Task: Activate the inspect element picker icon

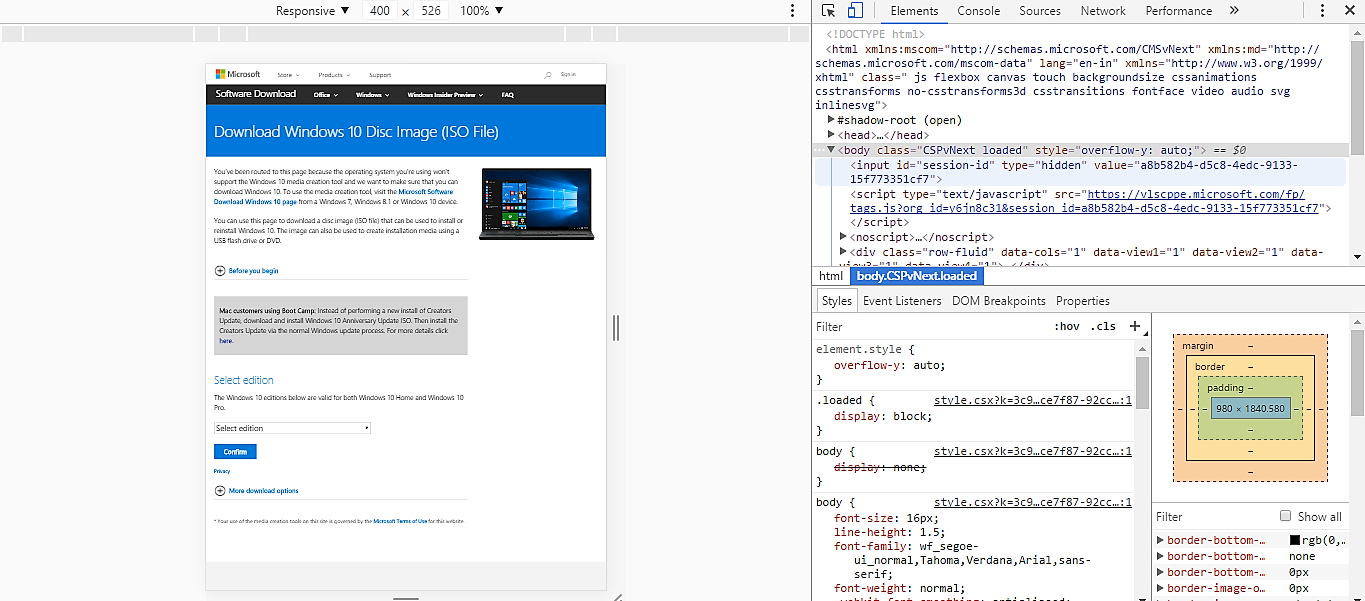Action: click(x=829, y=11)
